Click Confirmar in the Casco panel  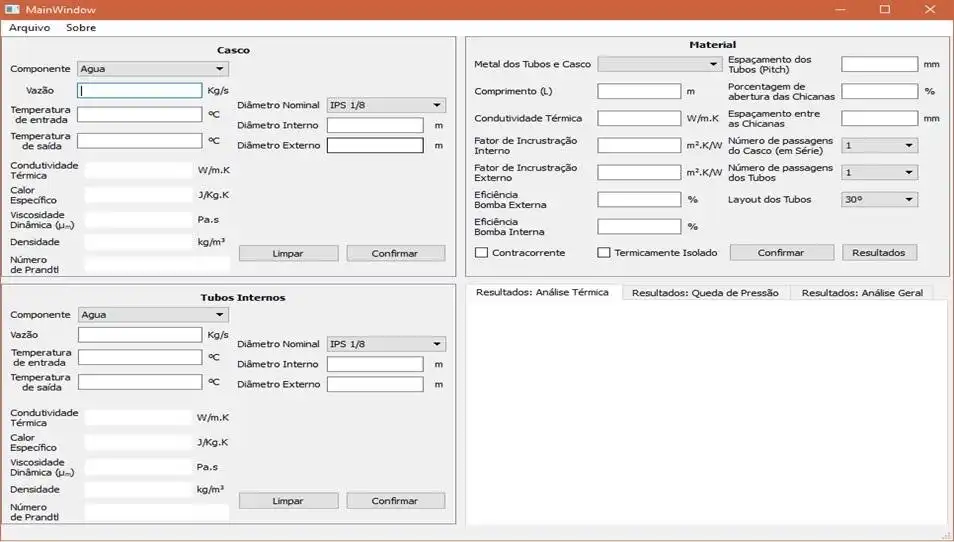tap(395, 254)
